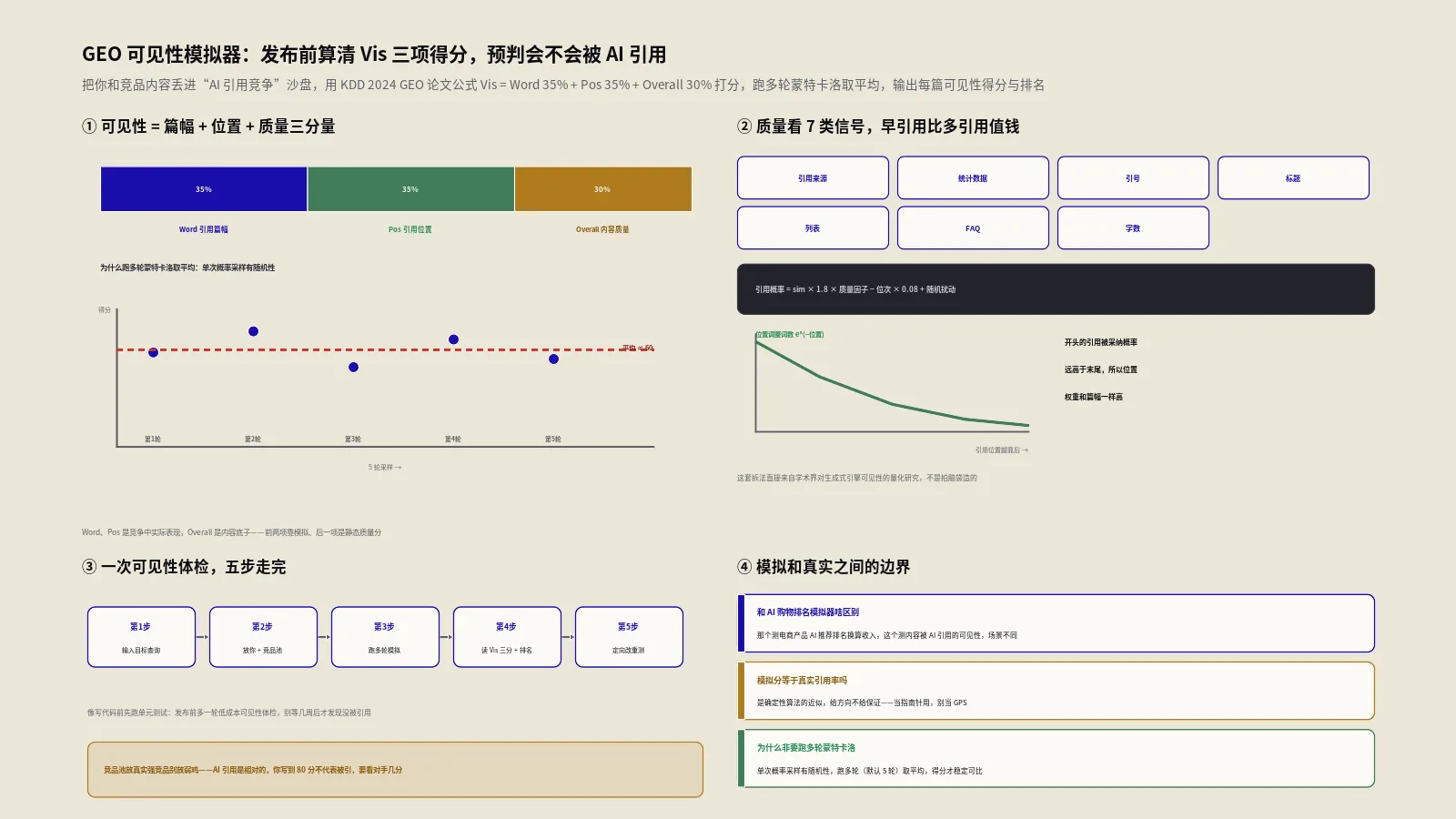Click heading '④ 模拟和真实之间的边界'
This screenshot has width=1456, height=819.
[x=824, y=567]
